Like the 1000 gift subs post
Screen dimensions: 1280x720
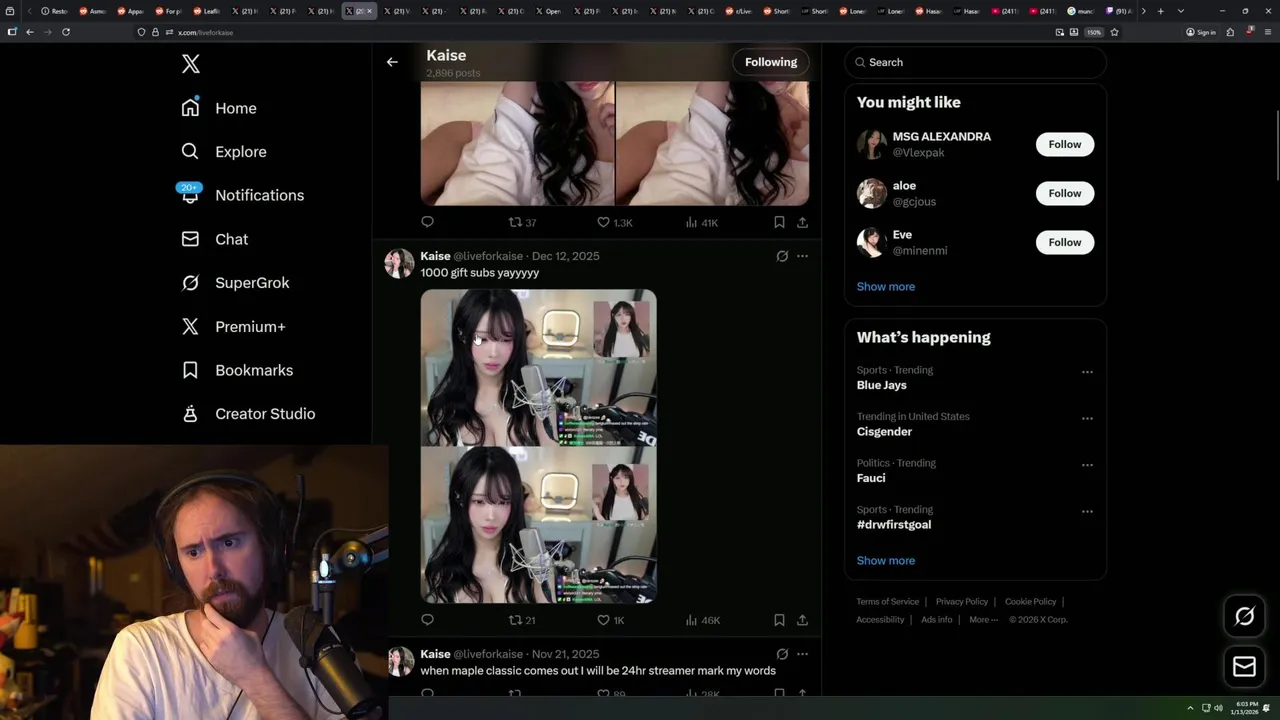(x=610, y=620)
